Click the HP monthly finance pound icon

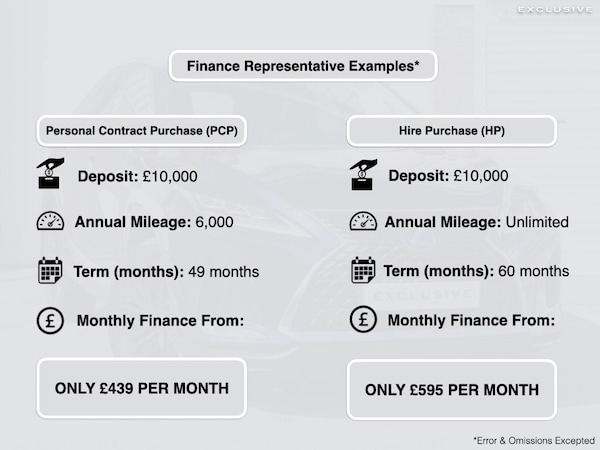(363, 320)
